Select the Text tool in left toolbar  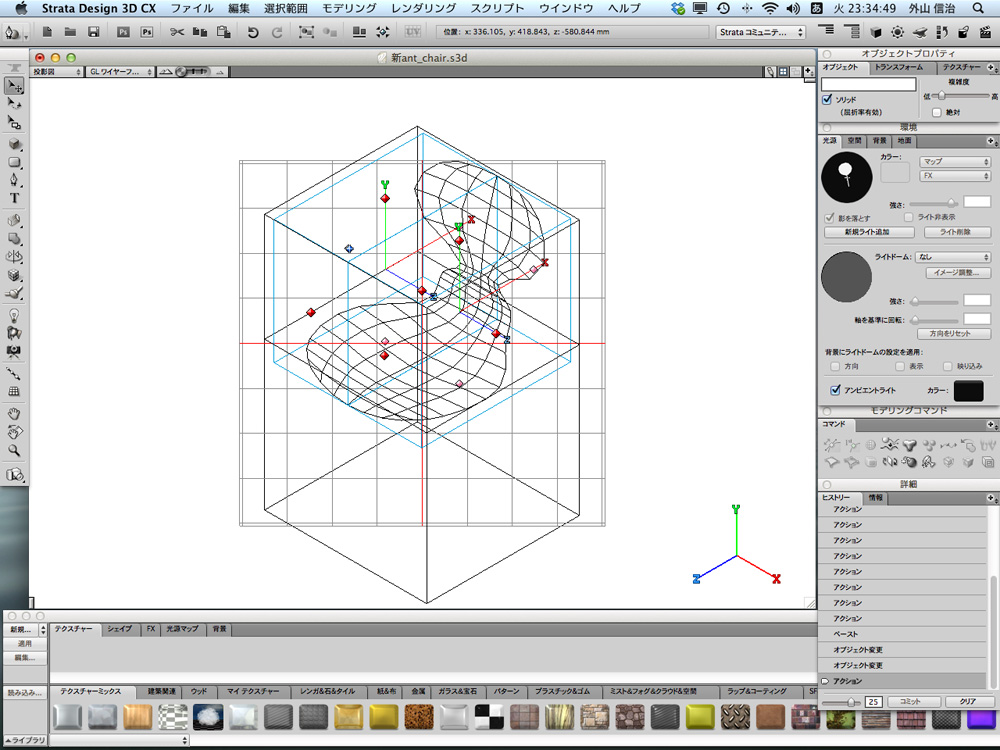pos(14,198)
